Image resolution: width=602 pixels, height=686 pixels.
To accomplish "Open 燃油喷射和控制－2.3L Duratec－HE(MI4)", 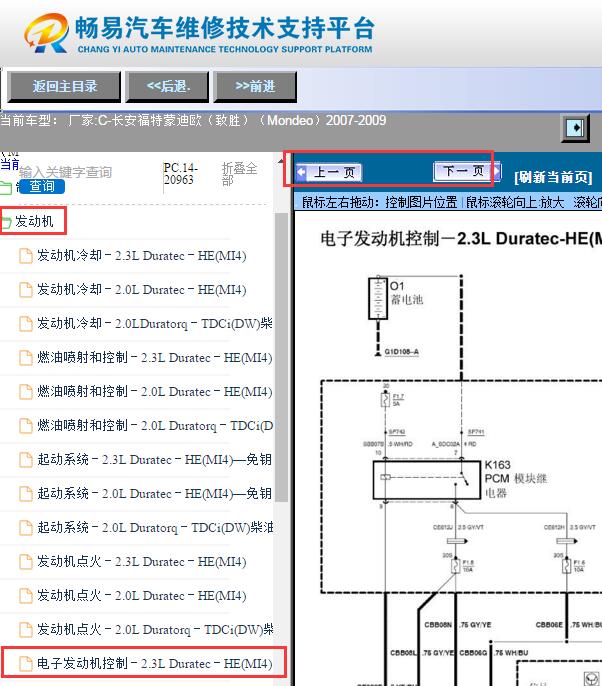I will pos(154,358).
